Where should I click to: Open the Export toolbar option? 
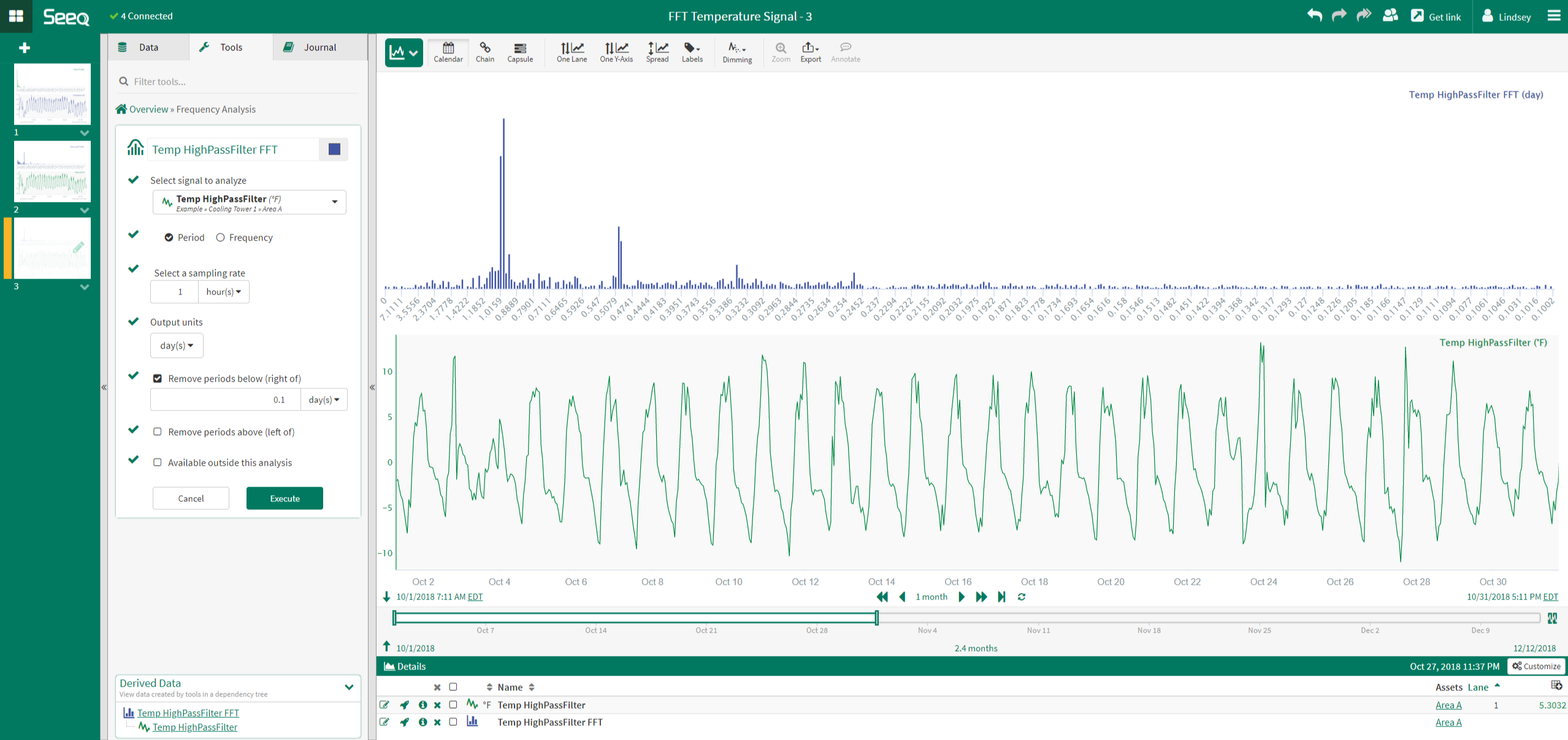click(810, 52)
